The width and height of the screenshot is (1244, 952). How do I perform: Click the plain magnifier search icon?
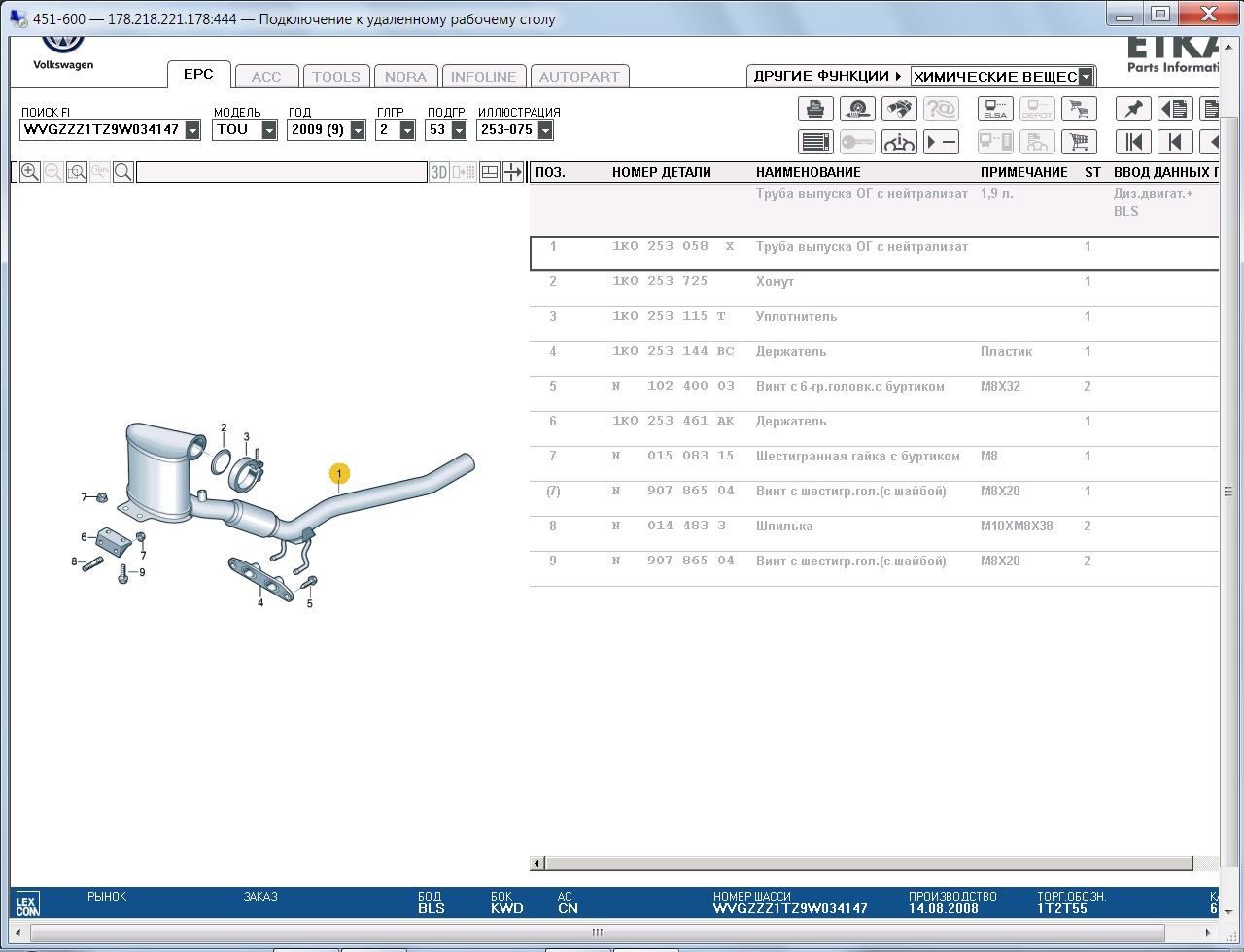123,172
